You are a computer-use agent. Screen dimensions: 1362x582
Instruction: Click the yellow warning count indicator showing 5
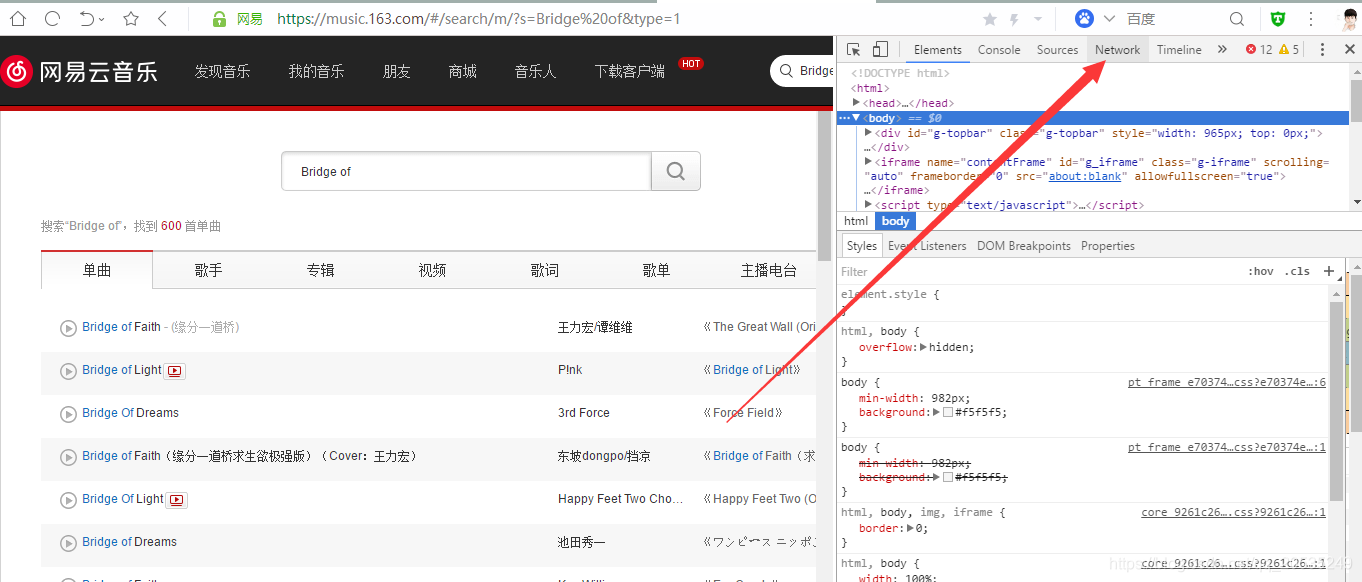(1289, 50)
